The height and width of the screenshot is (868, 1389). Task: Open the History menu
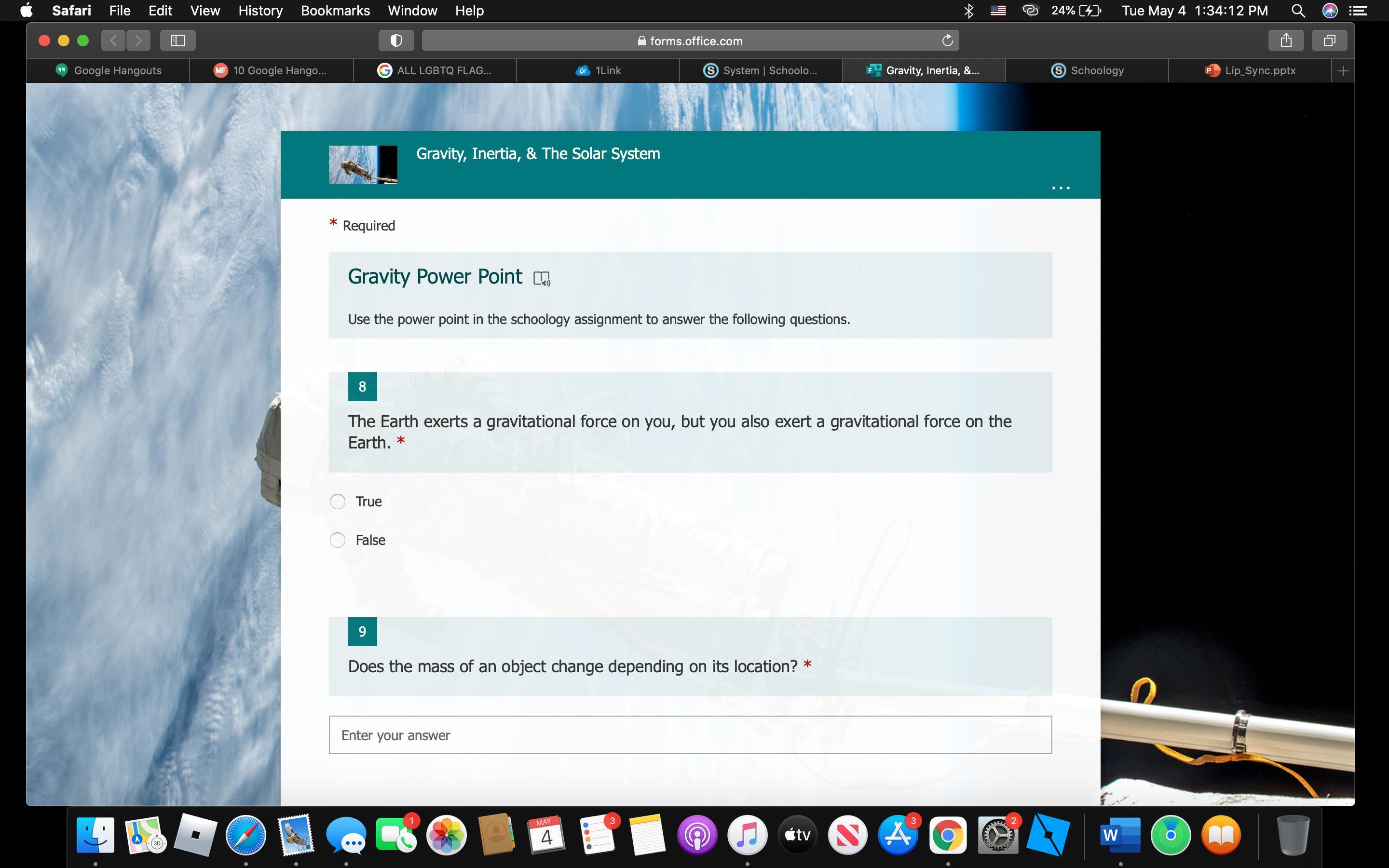click(x=260, y=10)
